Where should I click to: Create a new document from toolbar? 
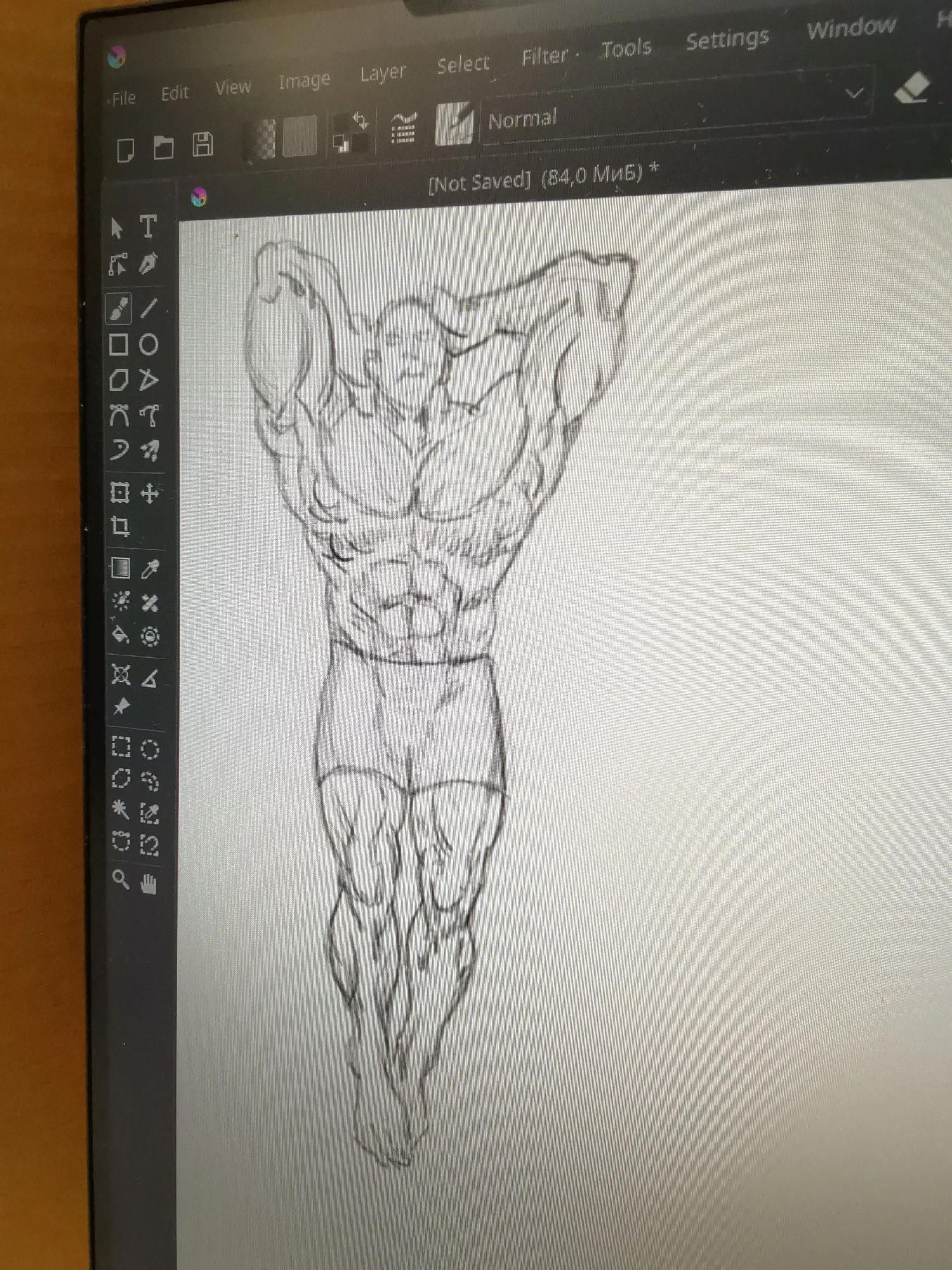pos(126,151)
